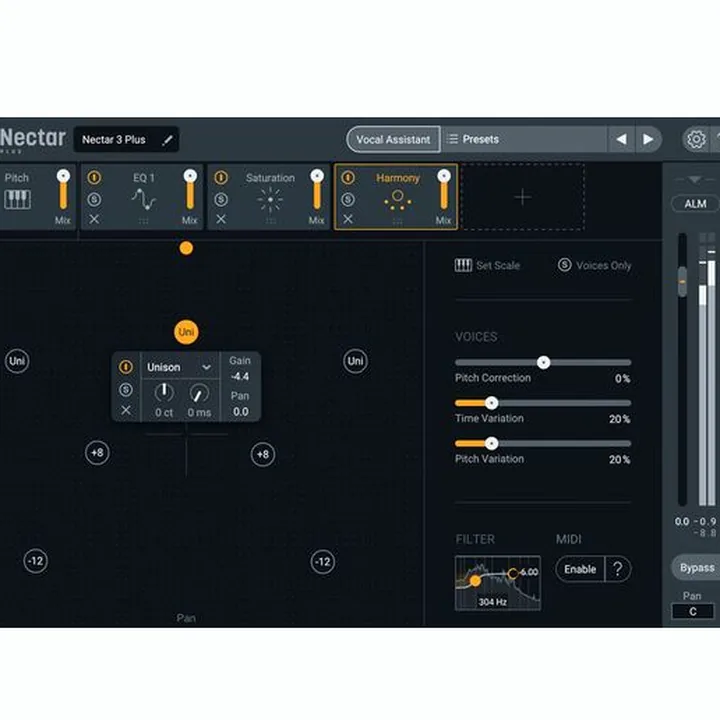This screenshot has width=720, height=720.
Task: Toggle Saturation module power button
Action: [221, 177]
